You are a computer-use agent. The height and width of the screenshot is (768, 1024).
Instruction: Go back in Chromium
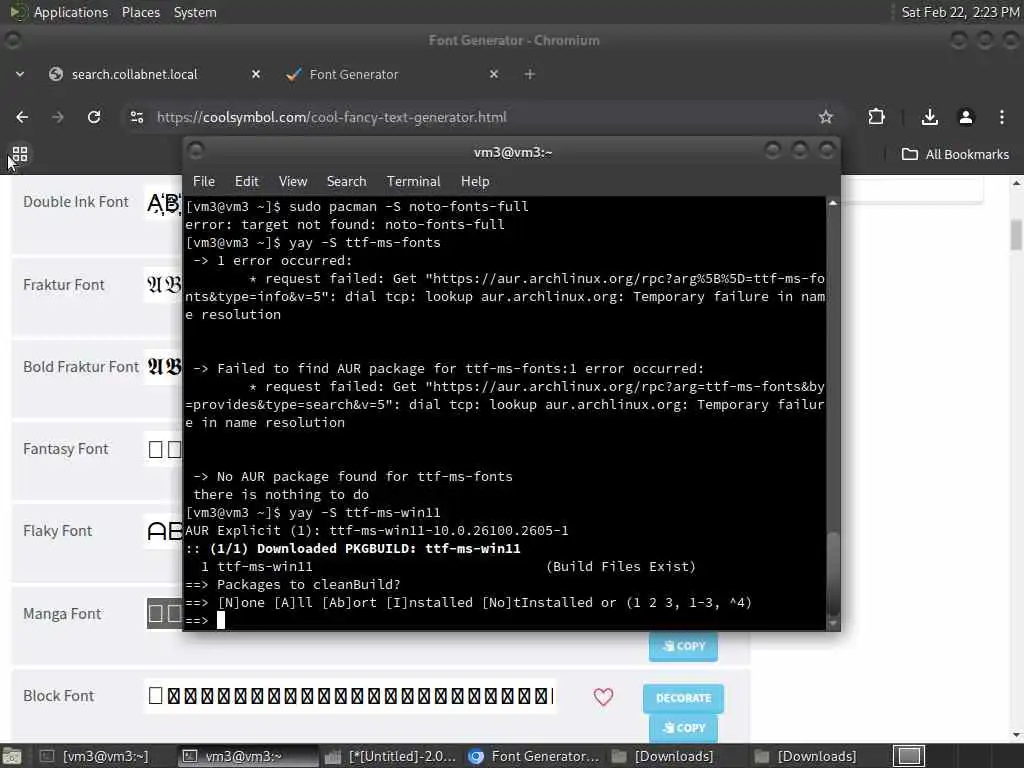point(22,117)
